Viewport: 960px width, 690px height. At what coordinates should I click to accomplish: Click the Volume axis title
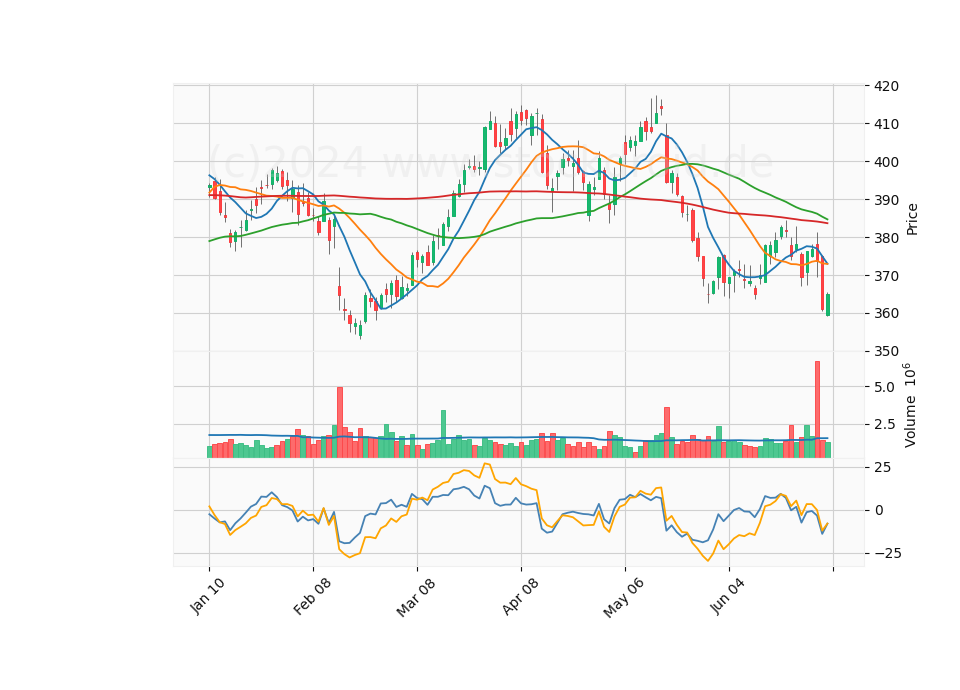point(910,405)
